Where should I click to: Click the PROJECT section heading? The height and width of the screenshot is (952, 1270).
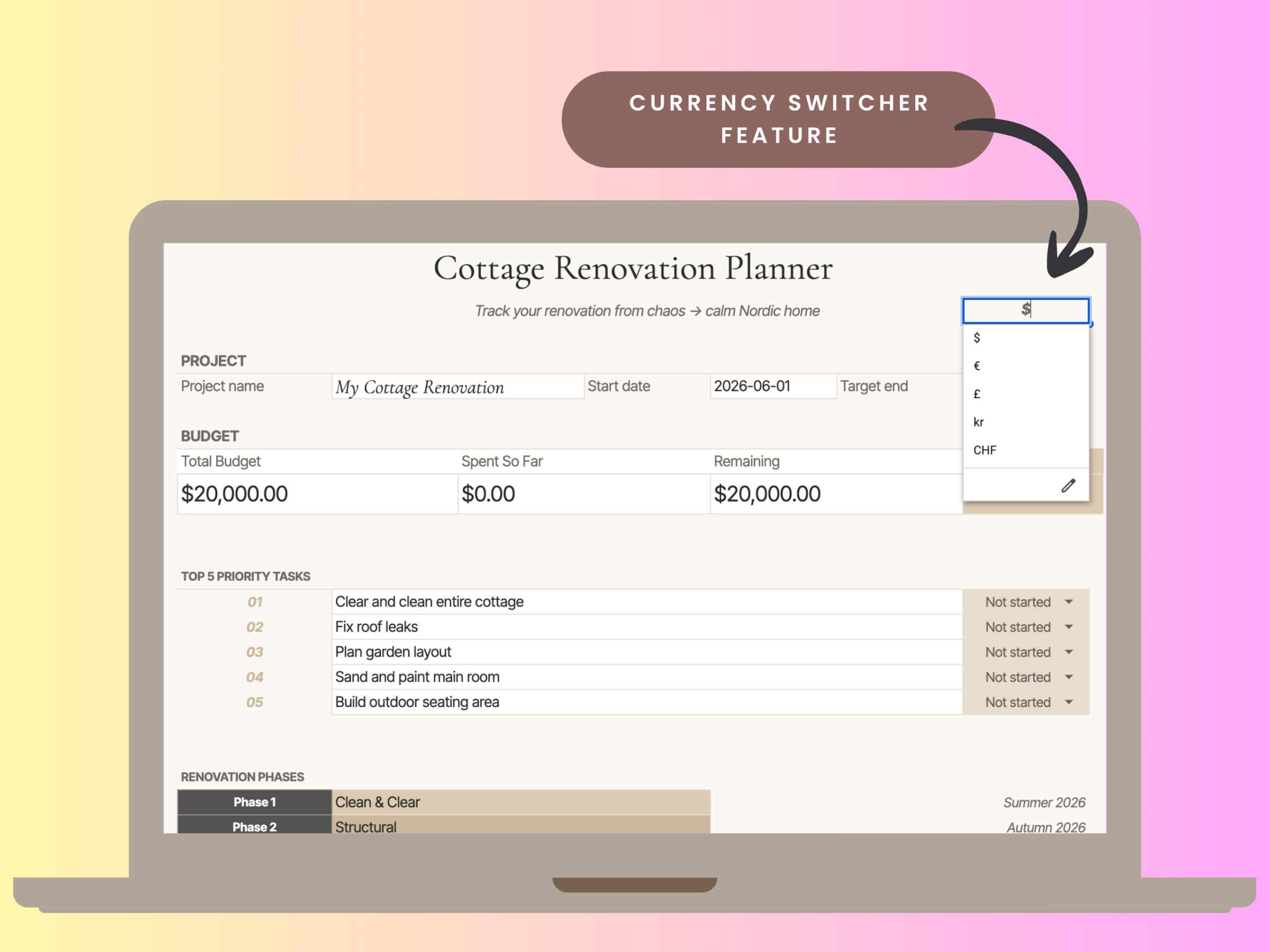pos(214,361)
